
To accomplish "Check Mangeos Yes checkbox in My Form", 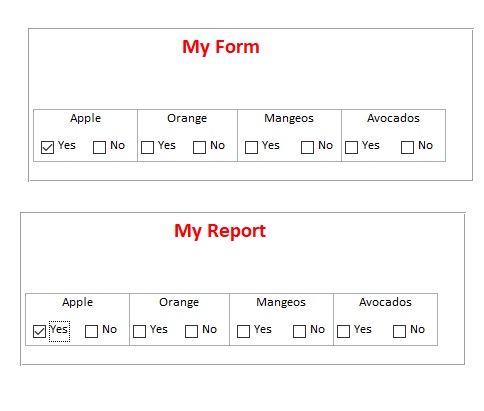I will tap(251, 147).
